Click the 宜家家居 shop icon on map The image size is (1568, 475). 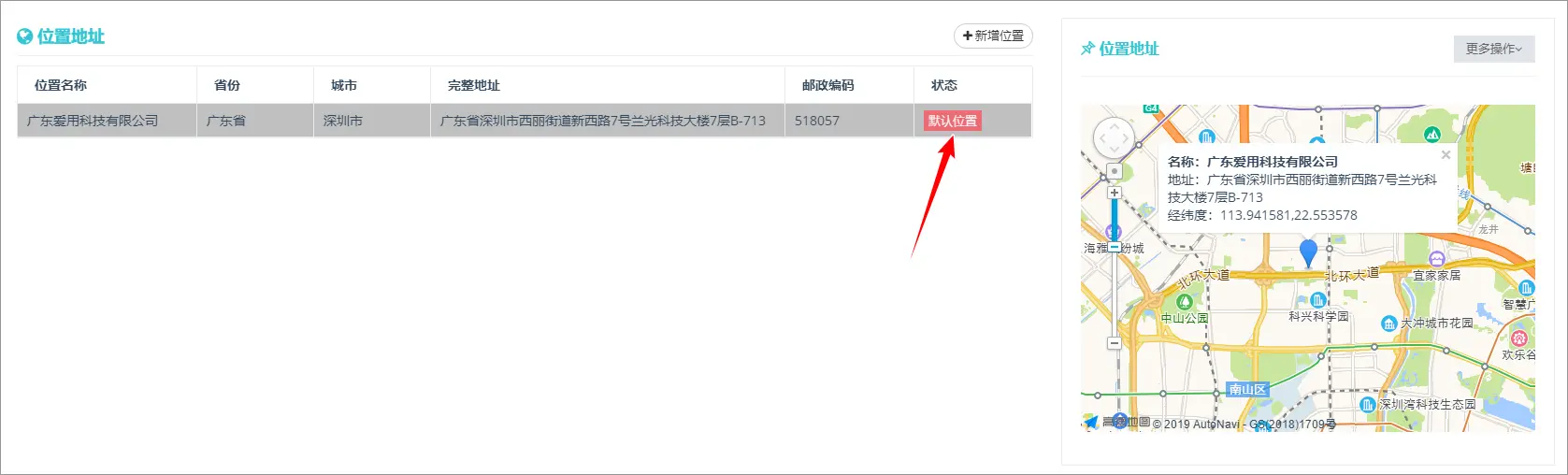coord(1436,259)
